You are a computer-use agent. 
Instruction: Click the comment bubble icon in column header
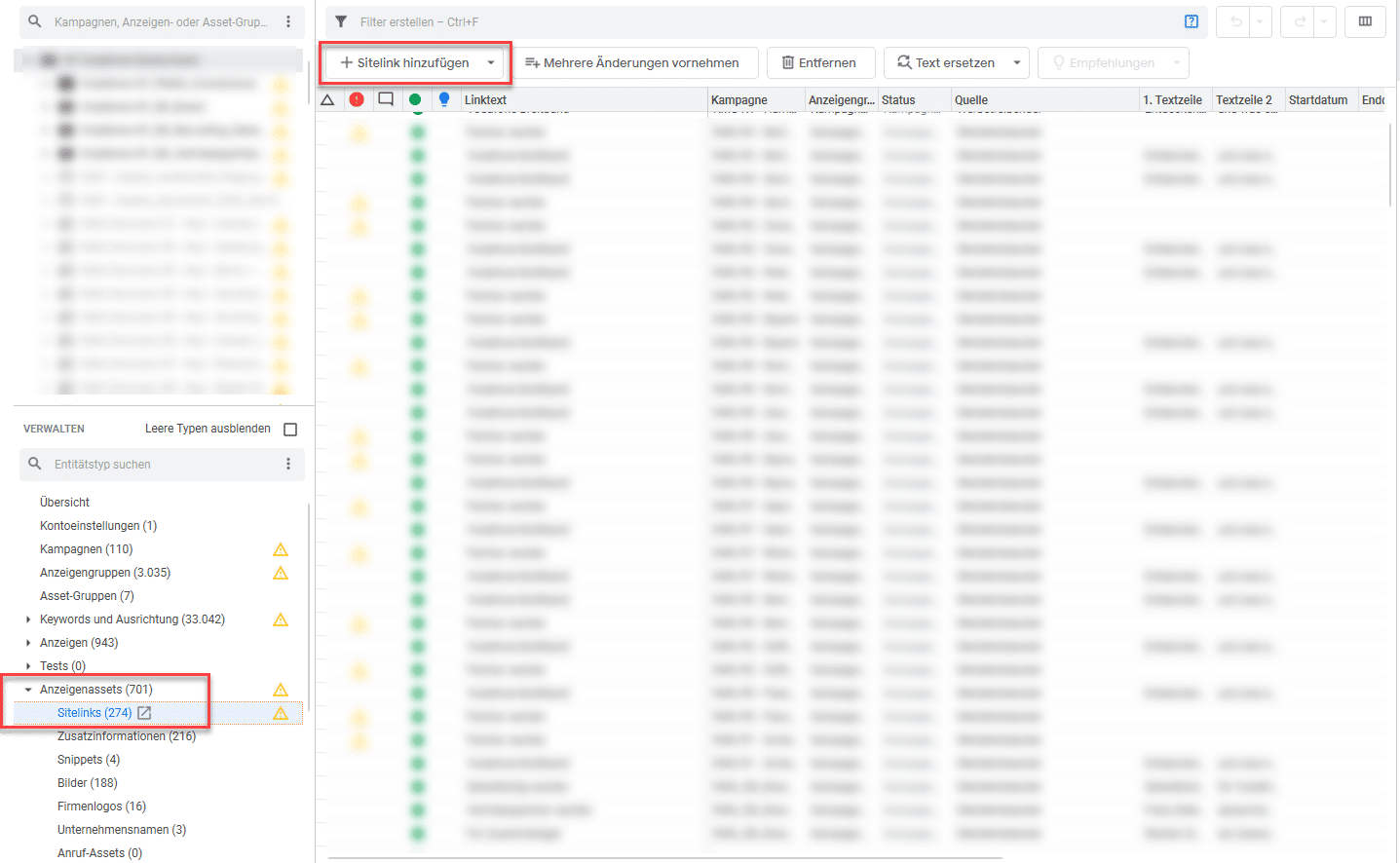click(385, 98)
